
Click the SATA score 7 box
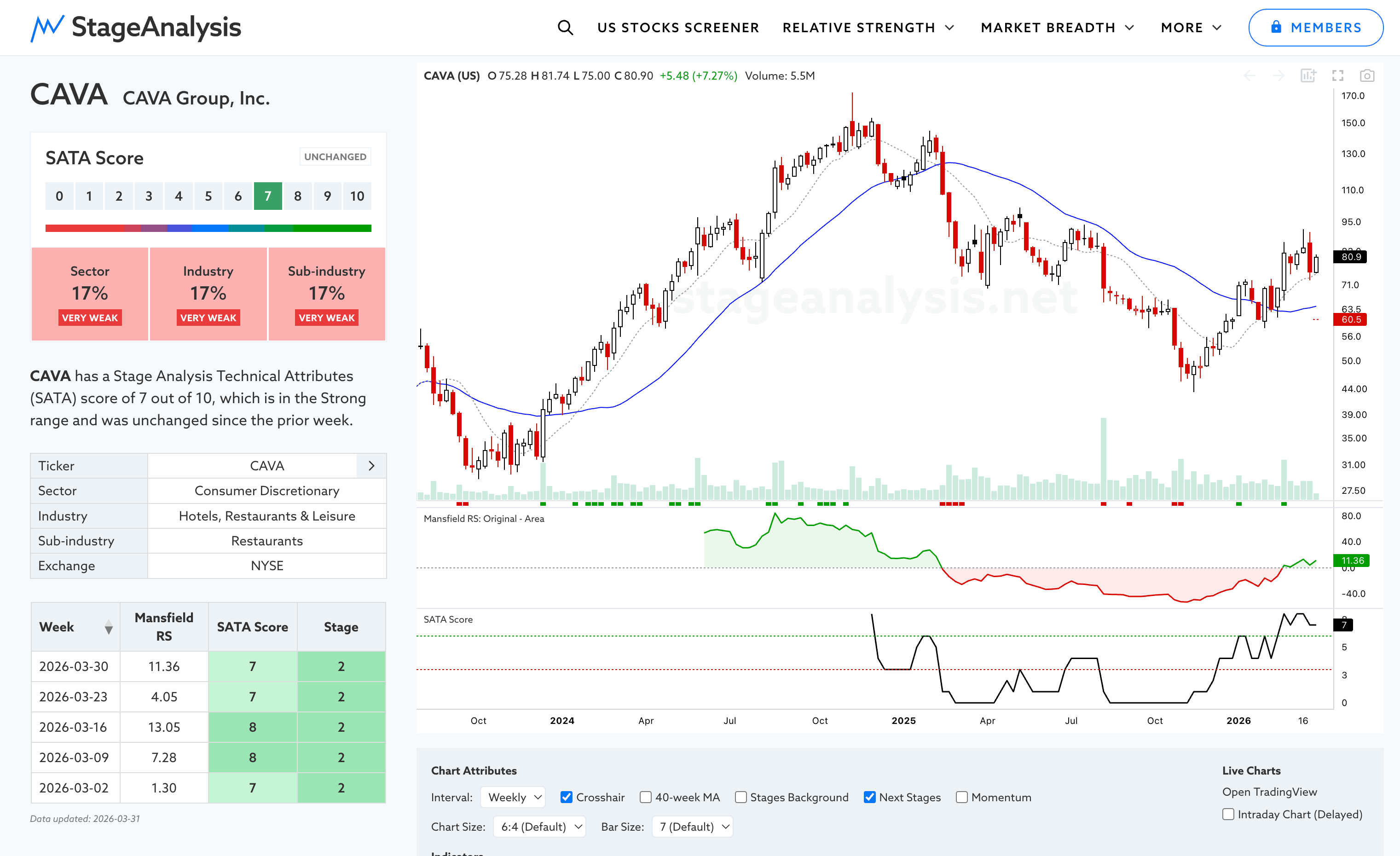pos(267,196)
